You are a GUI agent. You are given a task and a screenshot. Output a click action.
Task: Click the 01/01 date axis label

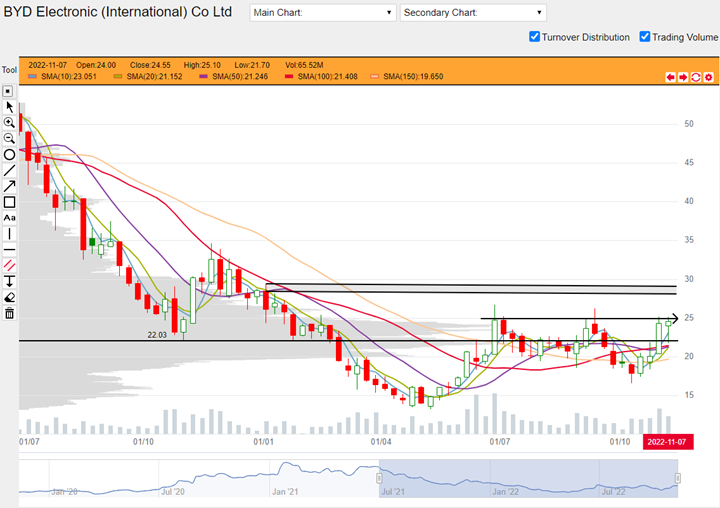pos(264,442)
